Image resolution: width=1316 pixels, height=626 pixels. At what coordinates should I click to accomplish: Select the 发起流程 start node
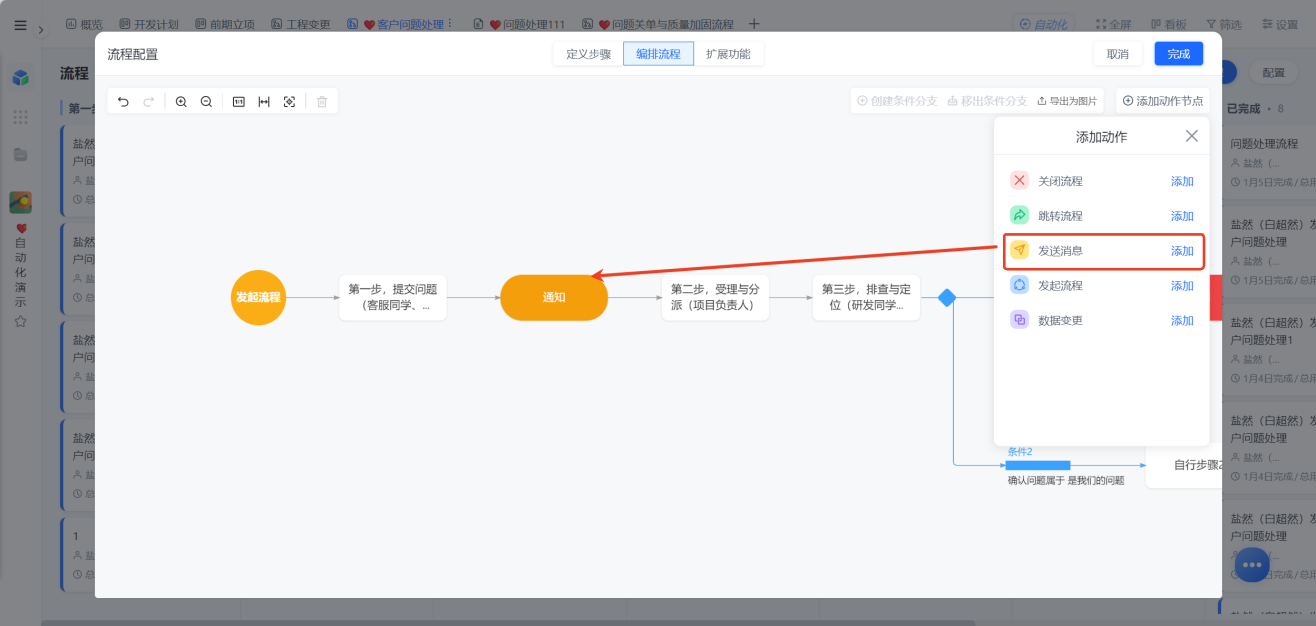tap(258, 297)
